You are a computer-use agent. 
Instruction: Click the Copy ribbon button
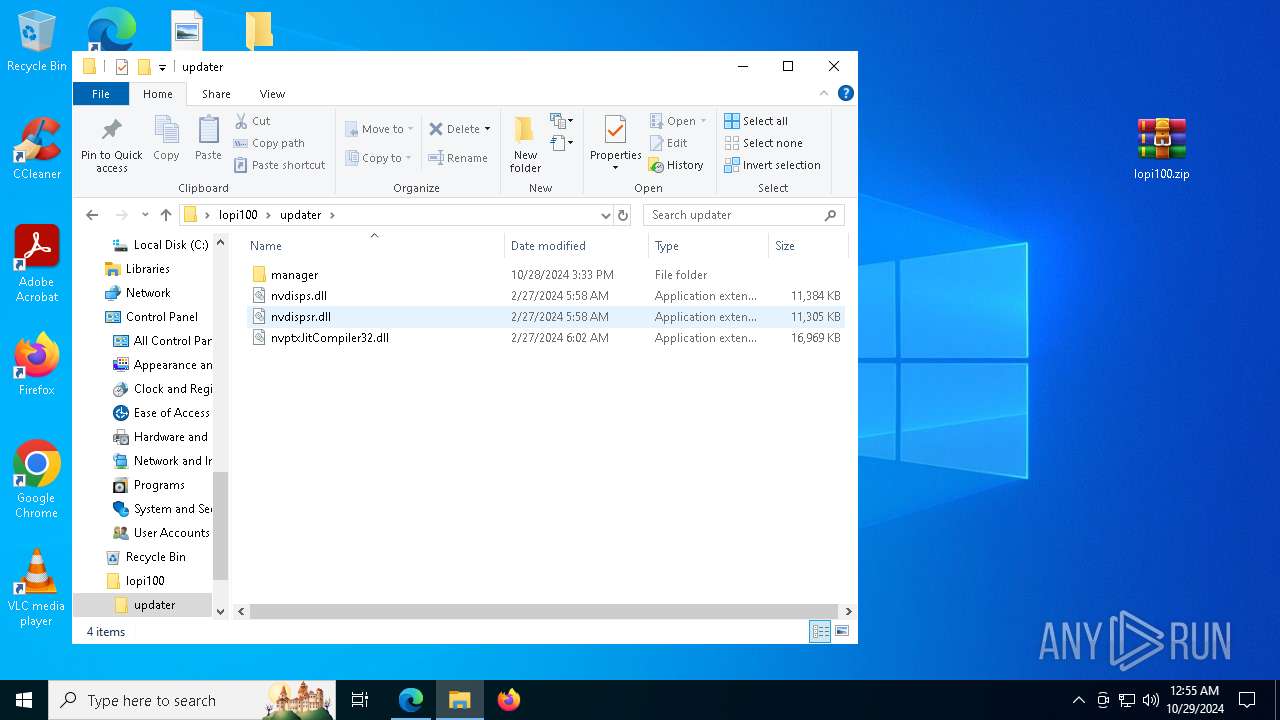click(166, 138)
